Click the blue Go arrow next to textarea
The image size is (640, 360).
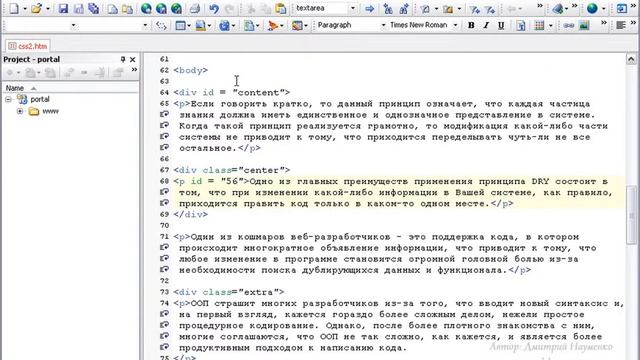[369, 8]
